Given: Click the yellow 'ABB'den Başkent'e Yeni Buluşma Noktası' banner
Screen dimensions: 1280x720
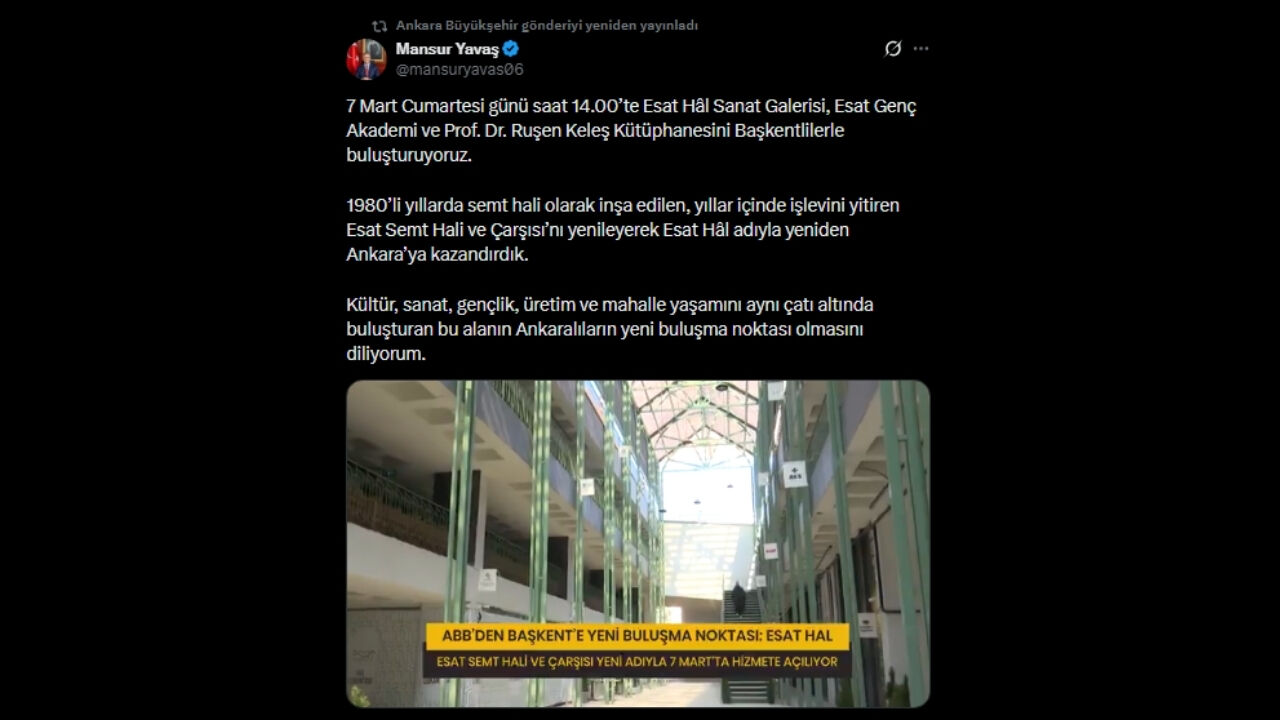Looking at the screenshot, I should click(638, 636).
